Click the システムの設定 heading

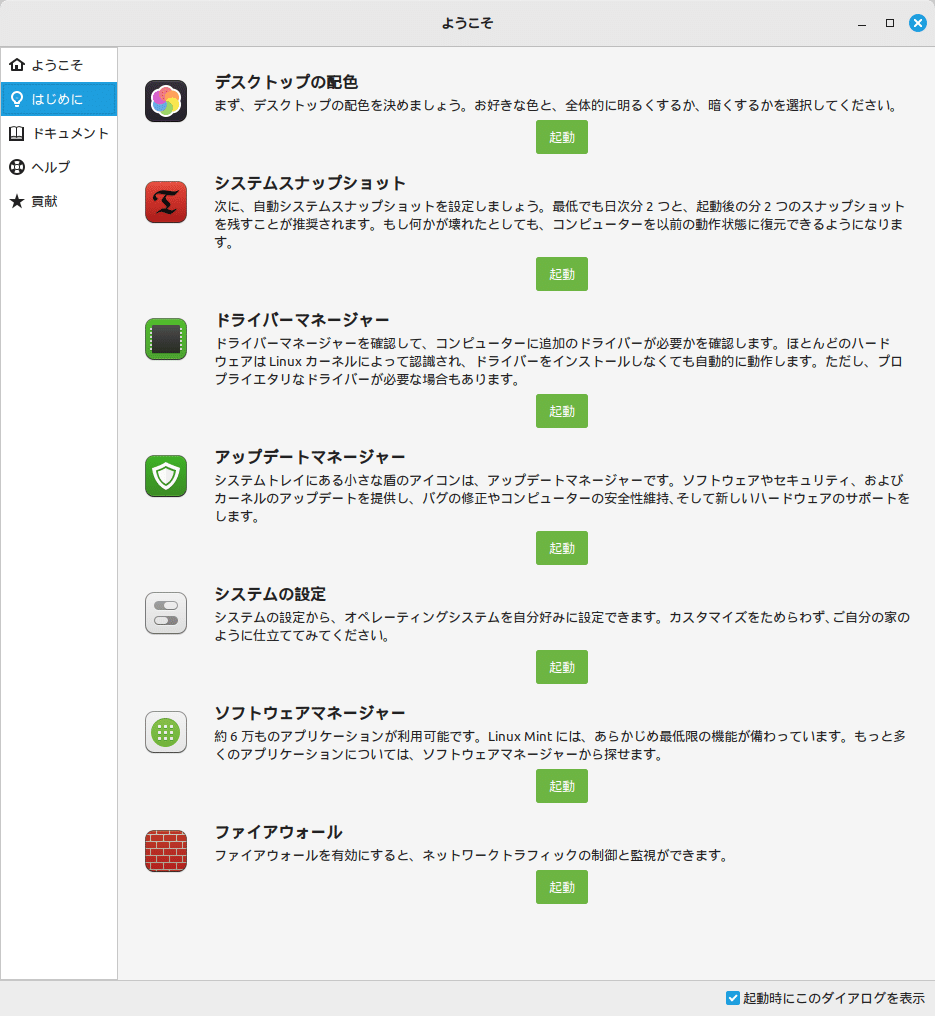click(x=270, y=594)
